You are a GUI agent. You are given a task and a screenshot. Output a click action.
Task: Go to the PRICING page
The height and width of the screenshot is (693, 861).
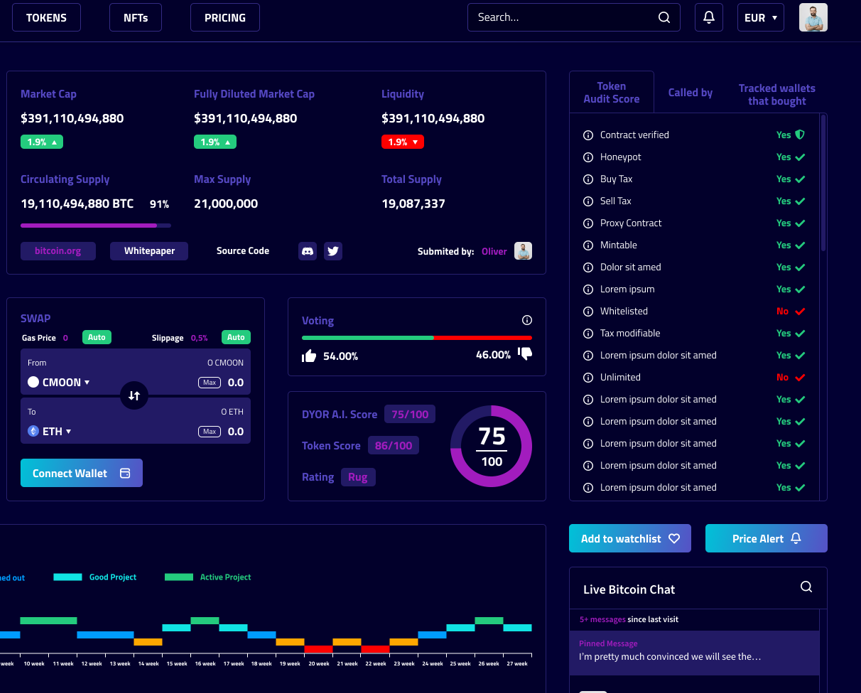(225, 18)
